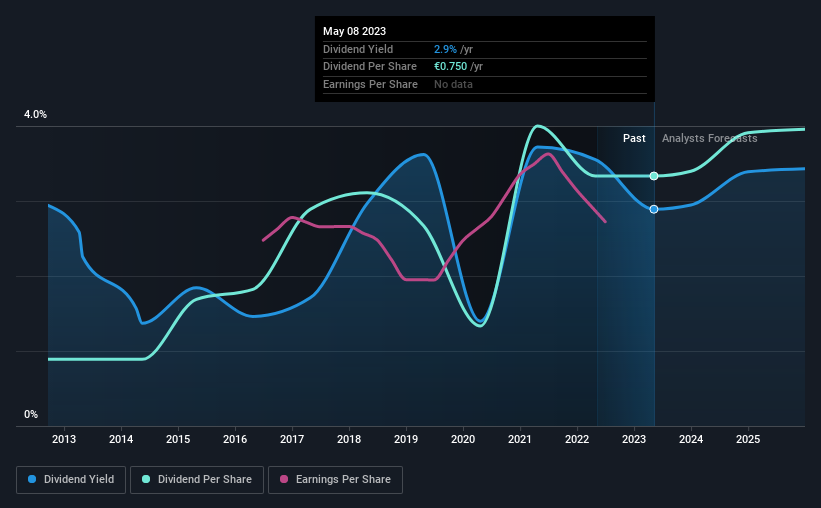Click the Past region label
This screenshot has width=821, height=508.
[634, 138]
